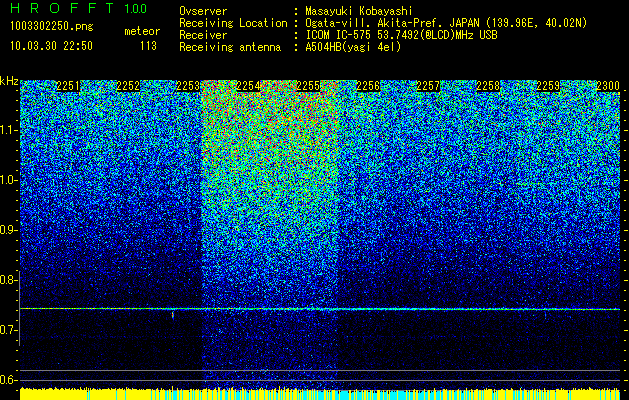Click the 0.9 kHz axis label
Viewport: 629px width, 400px height.
8,230
